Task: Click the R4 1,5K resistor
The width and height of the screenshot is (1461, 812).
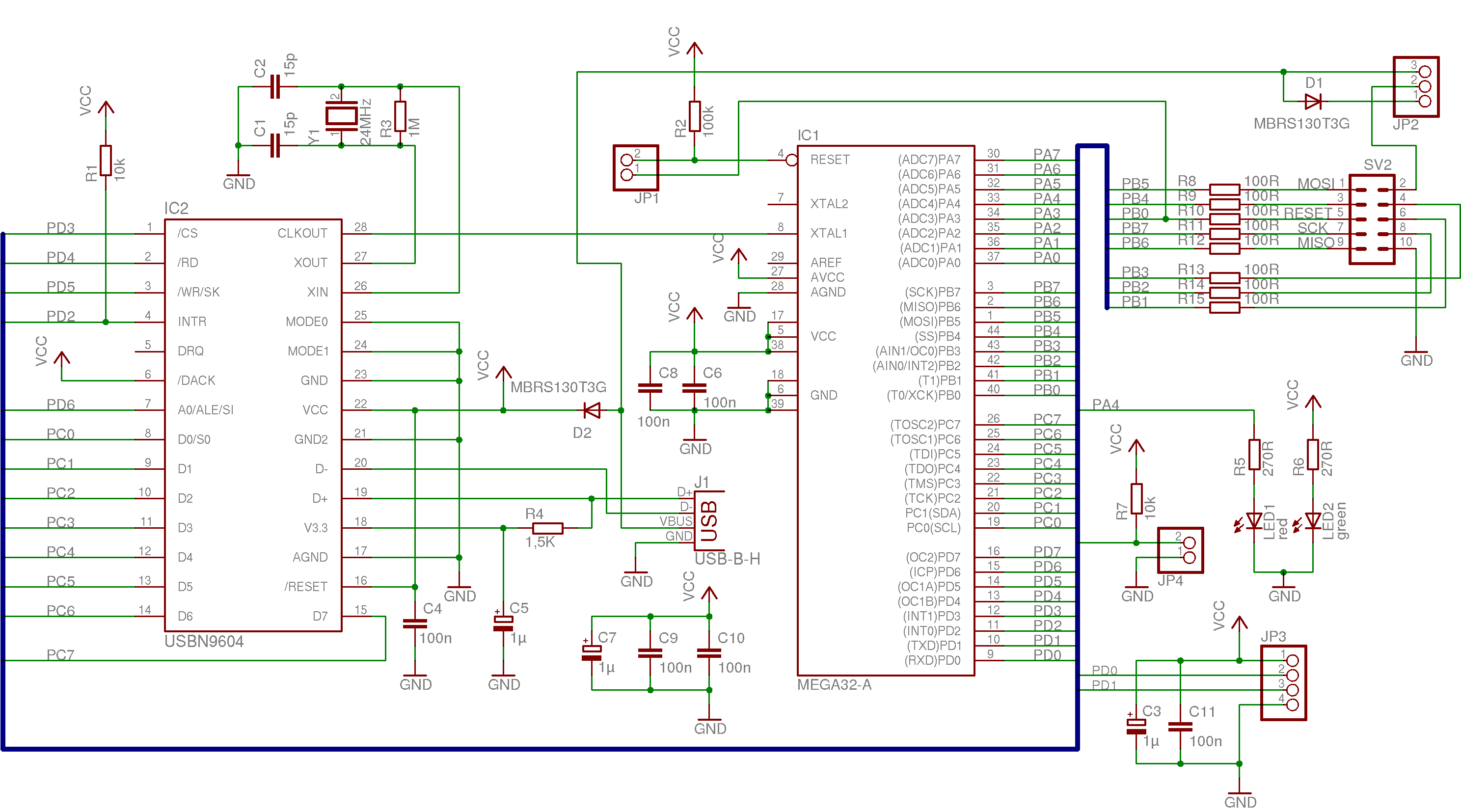Action: [x=547, y=528]
